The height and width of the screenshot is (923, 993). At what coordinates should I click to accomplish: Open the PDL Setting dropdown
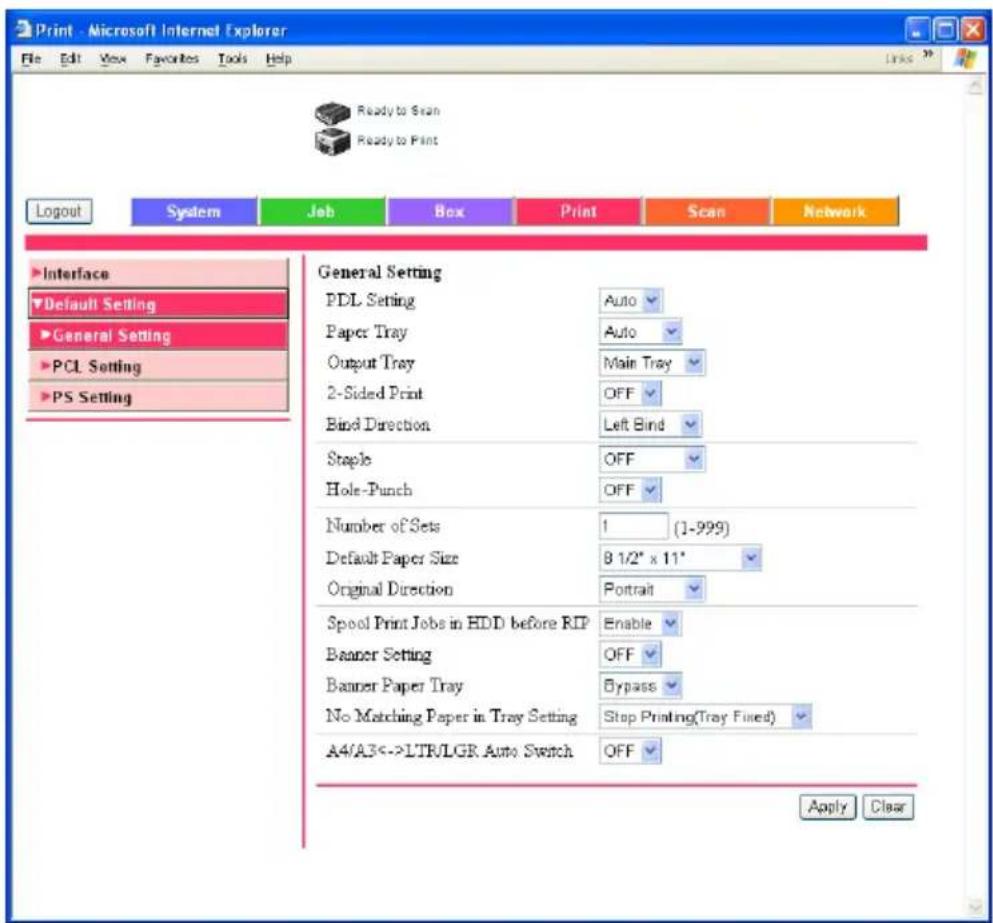coord(630,300)
